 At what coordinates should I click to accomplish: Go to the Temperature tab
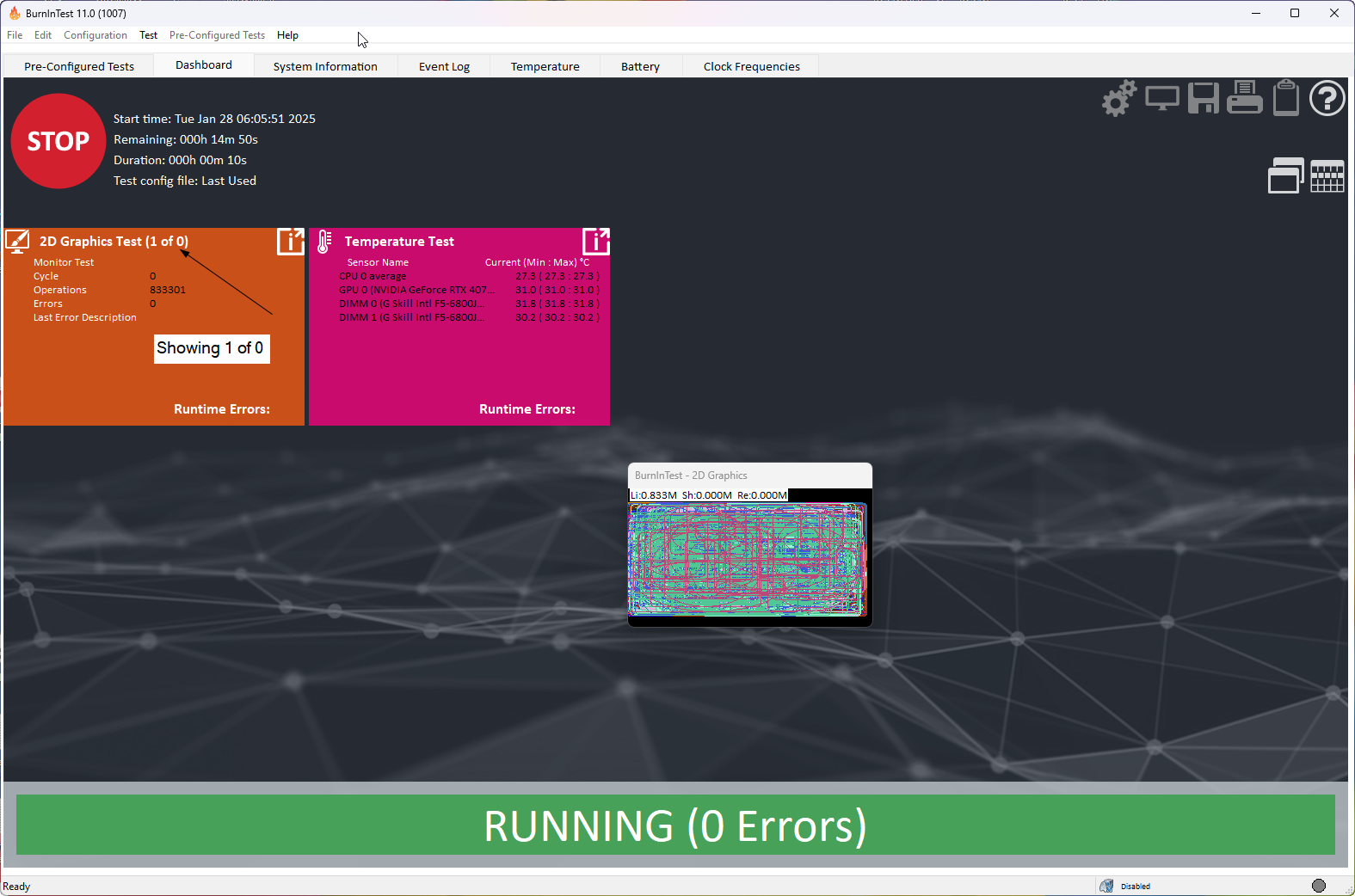point(545,66)
